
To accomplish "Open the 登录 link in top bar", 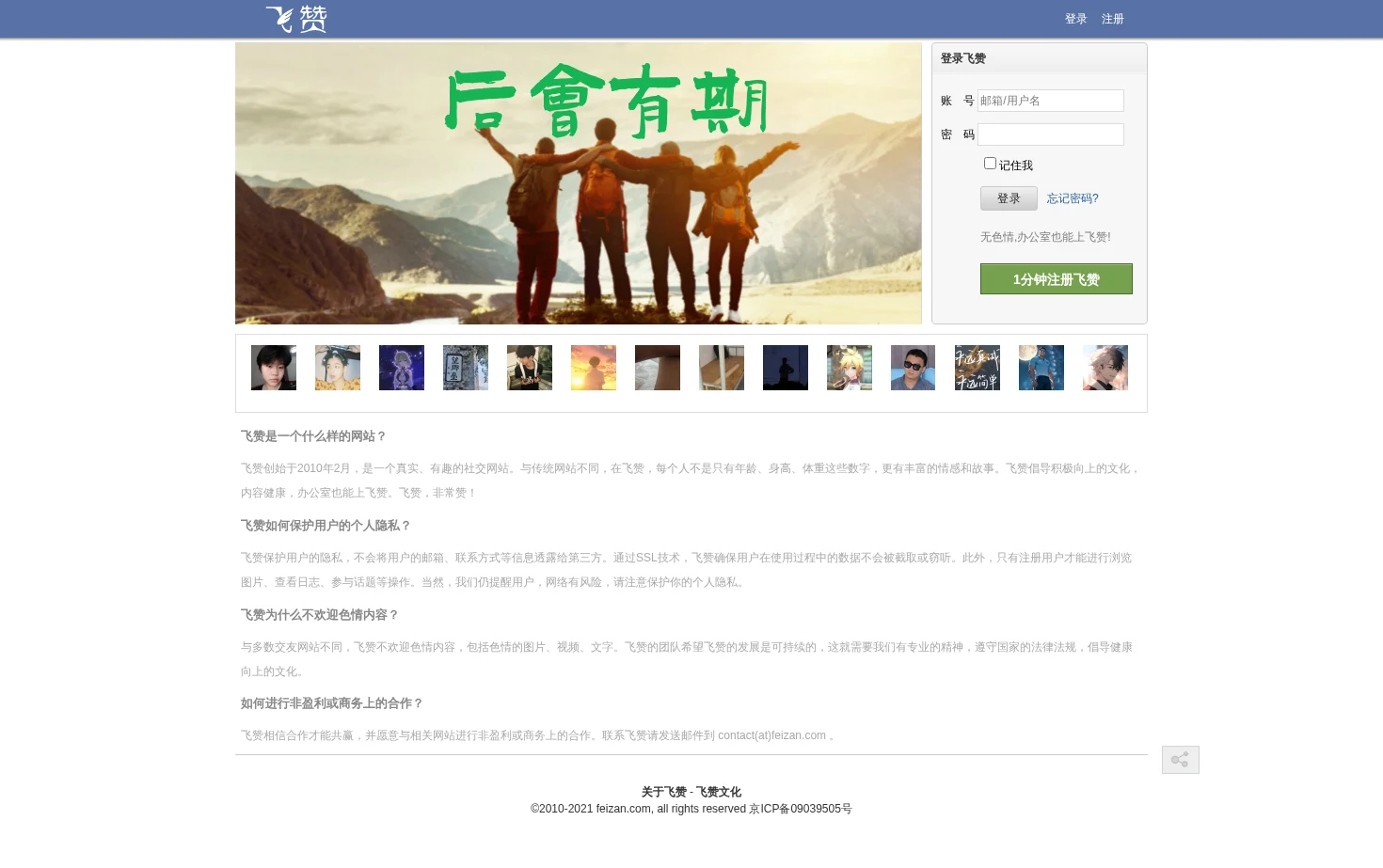I will point(1075,19).
